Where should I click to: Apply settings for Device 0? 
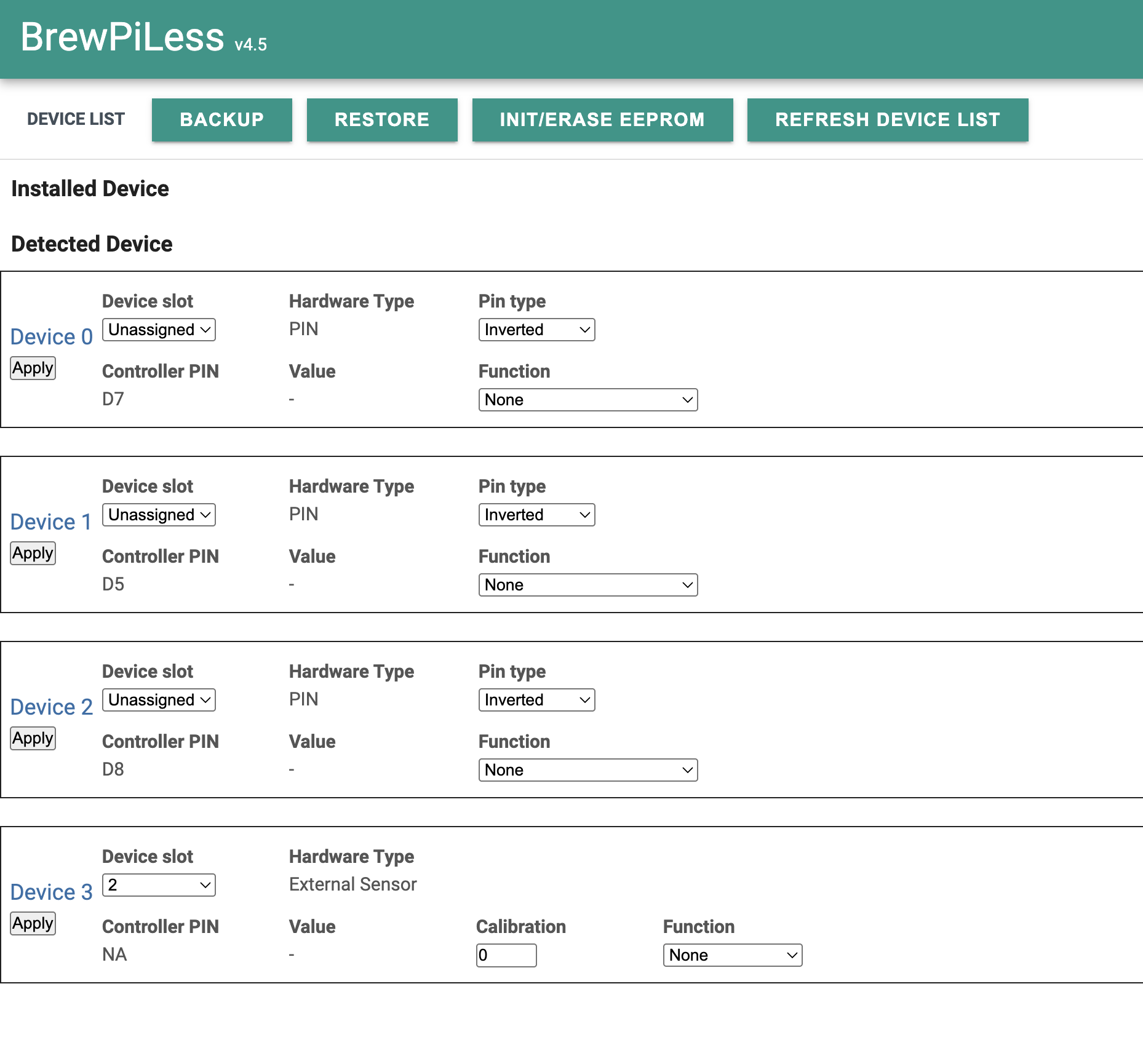(x=33, y=368)
